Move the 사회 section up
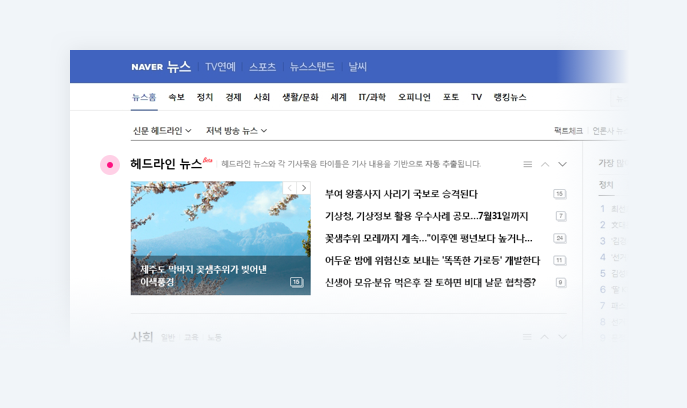The width and height of the screenshot is (687, 408). point(545,337)
